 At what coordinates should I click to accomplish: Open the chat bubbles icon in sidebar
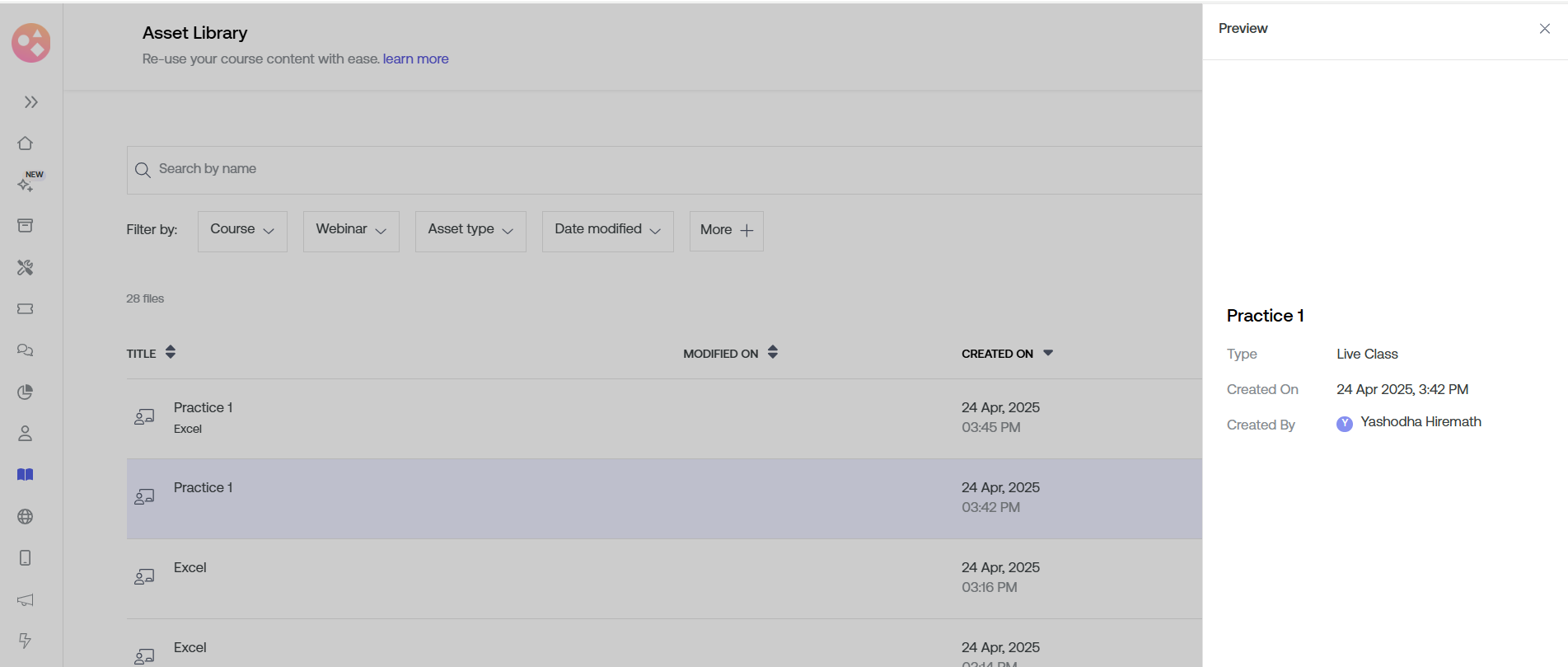(x=26, y=350)
